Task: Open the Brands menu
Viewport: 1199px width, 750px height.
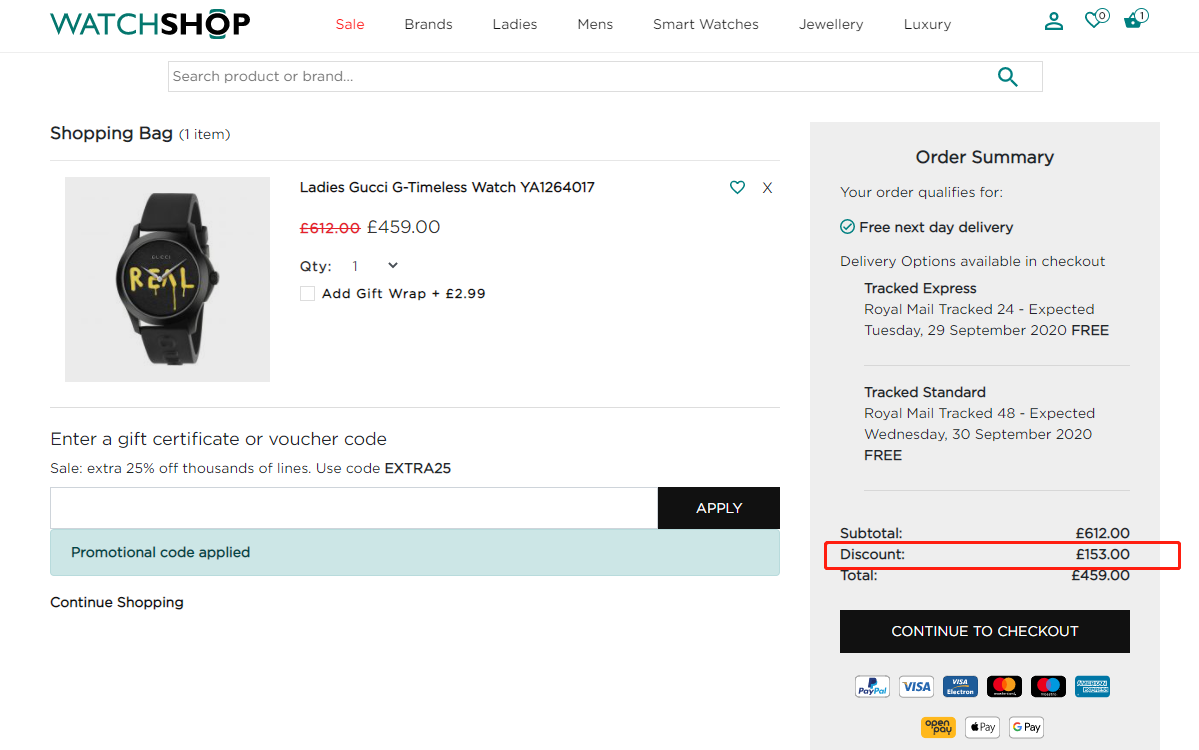Action: point(428,24)
